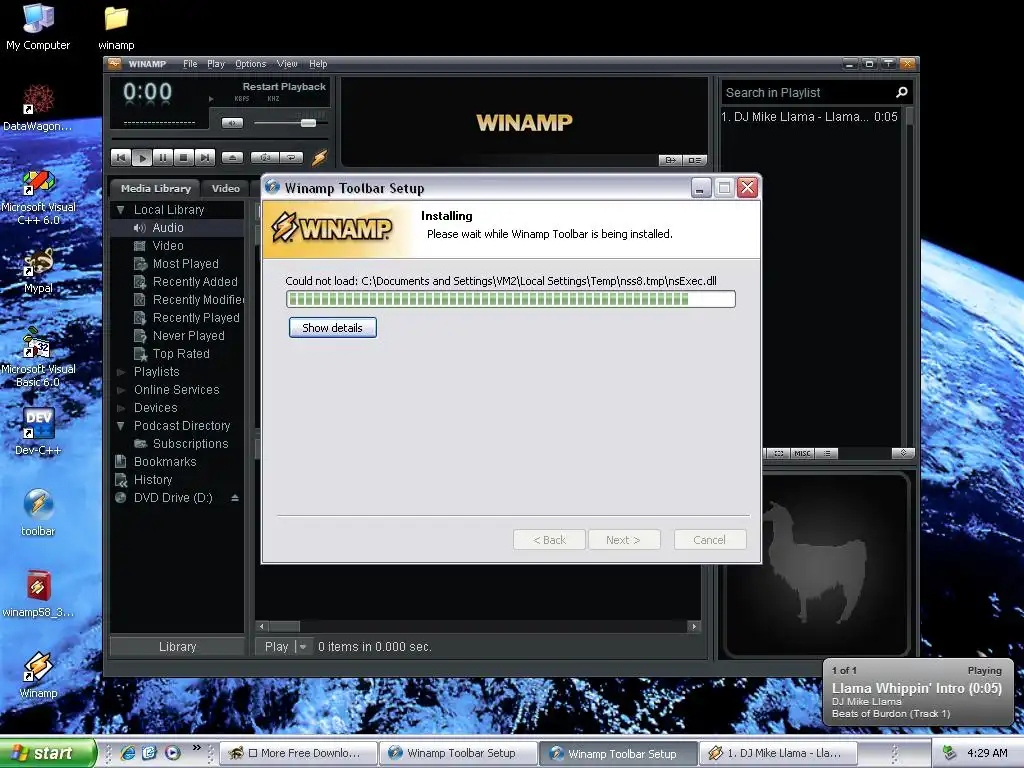
Task: Toggle shuffle playback in Winamp
Action: click(x=265, y=157)
